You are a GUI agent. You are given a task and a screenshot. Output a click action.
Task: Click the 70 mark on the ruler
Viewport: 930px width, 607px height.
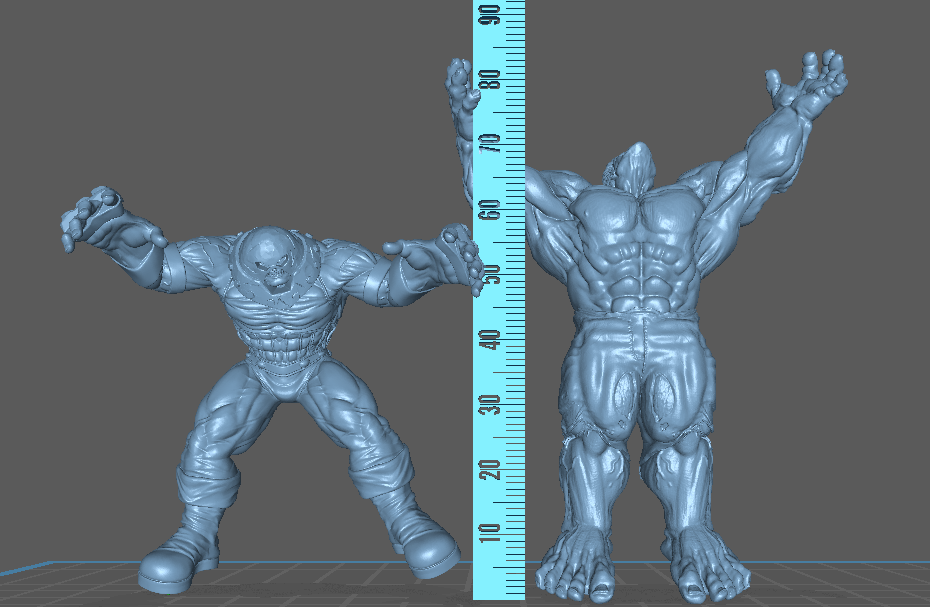tap(489, 144)
